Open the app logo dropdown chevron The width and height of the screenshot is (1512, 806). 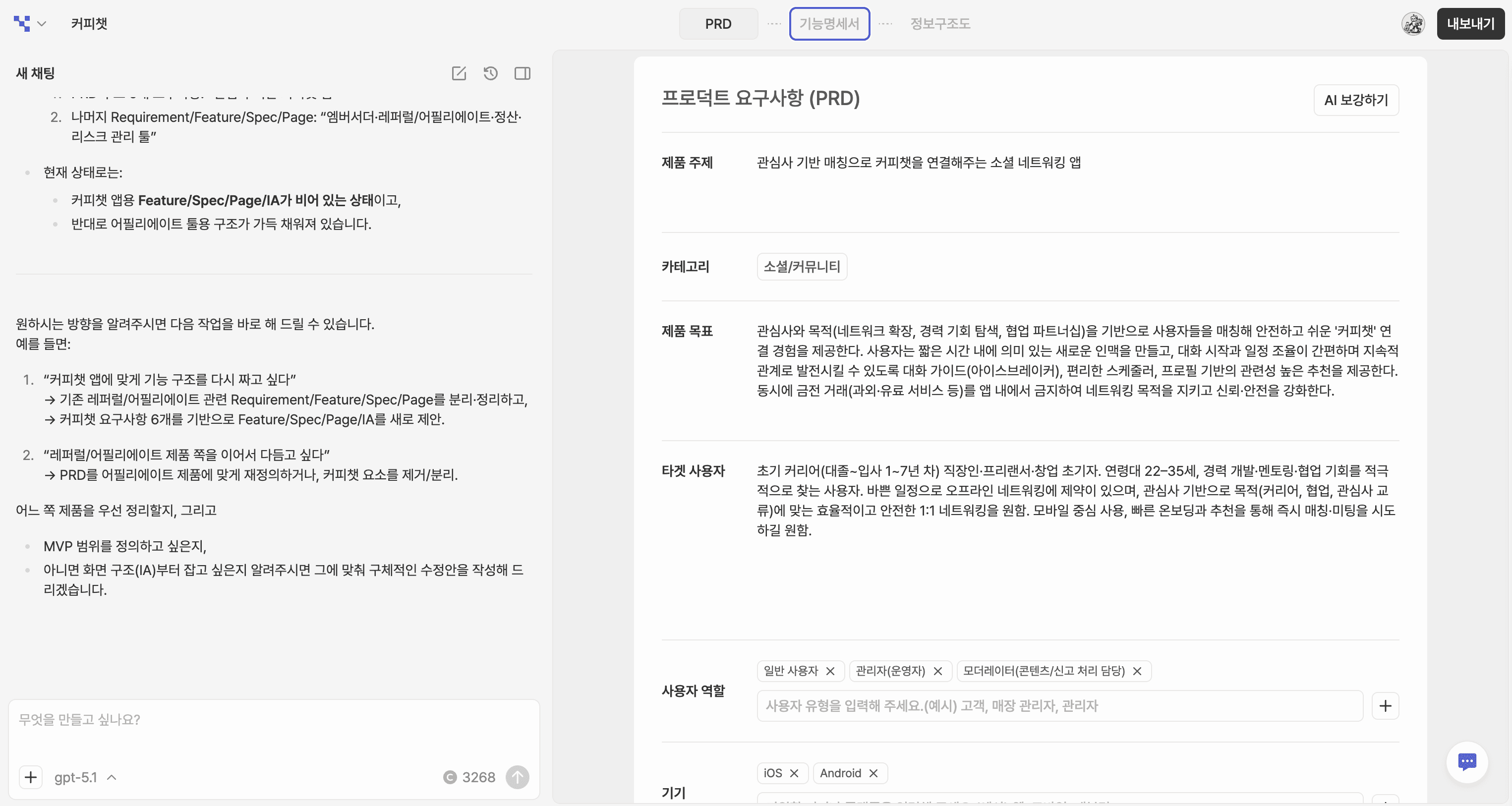pyautogui.click(x=41, y=24)
